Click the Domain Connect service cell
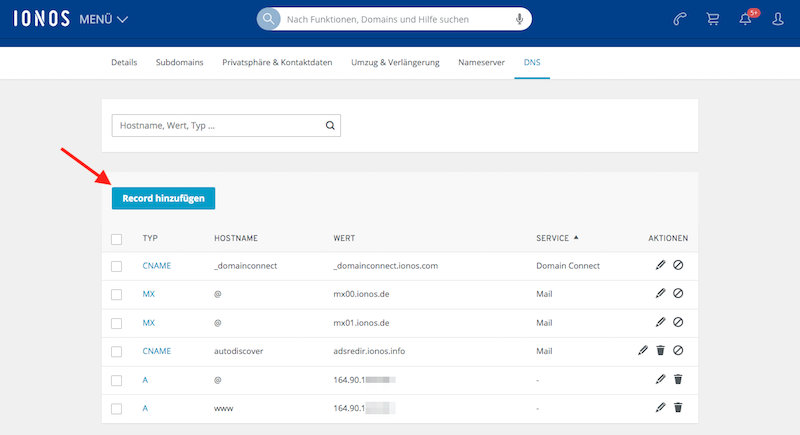The height and width of the screenshot is (435, 800). [x=568, y=266]
